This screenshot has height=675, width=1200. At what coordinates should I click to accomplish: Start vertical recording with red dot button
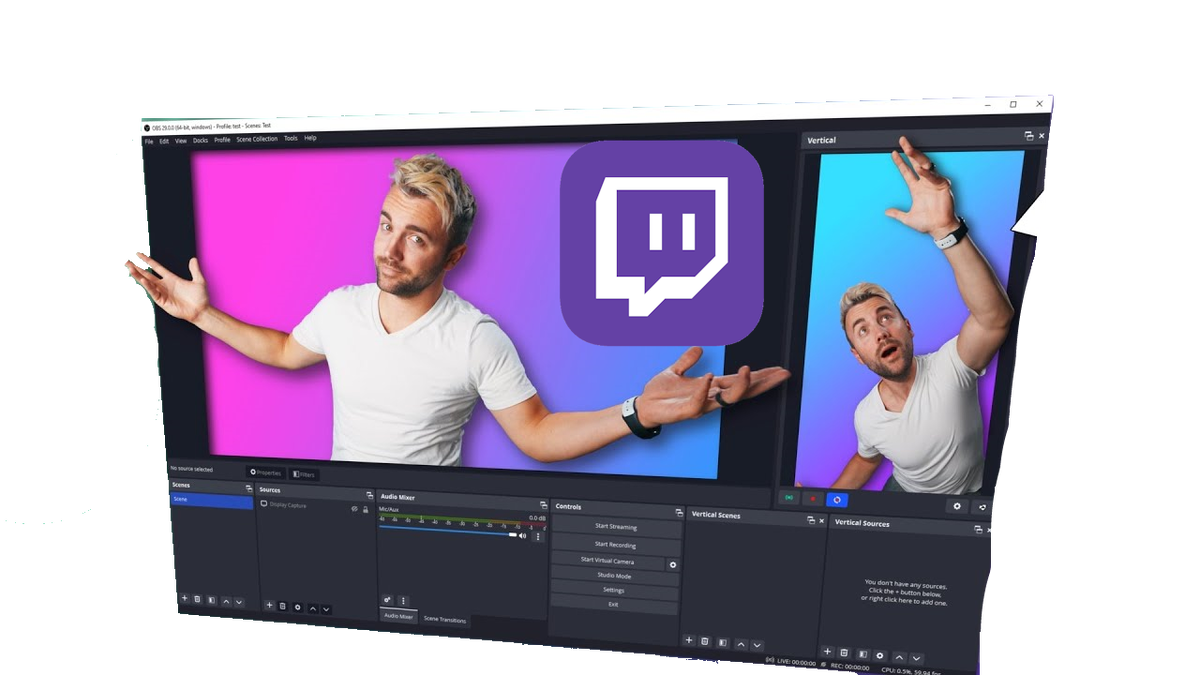814,498
